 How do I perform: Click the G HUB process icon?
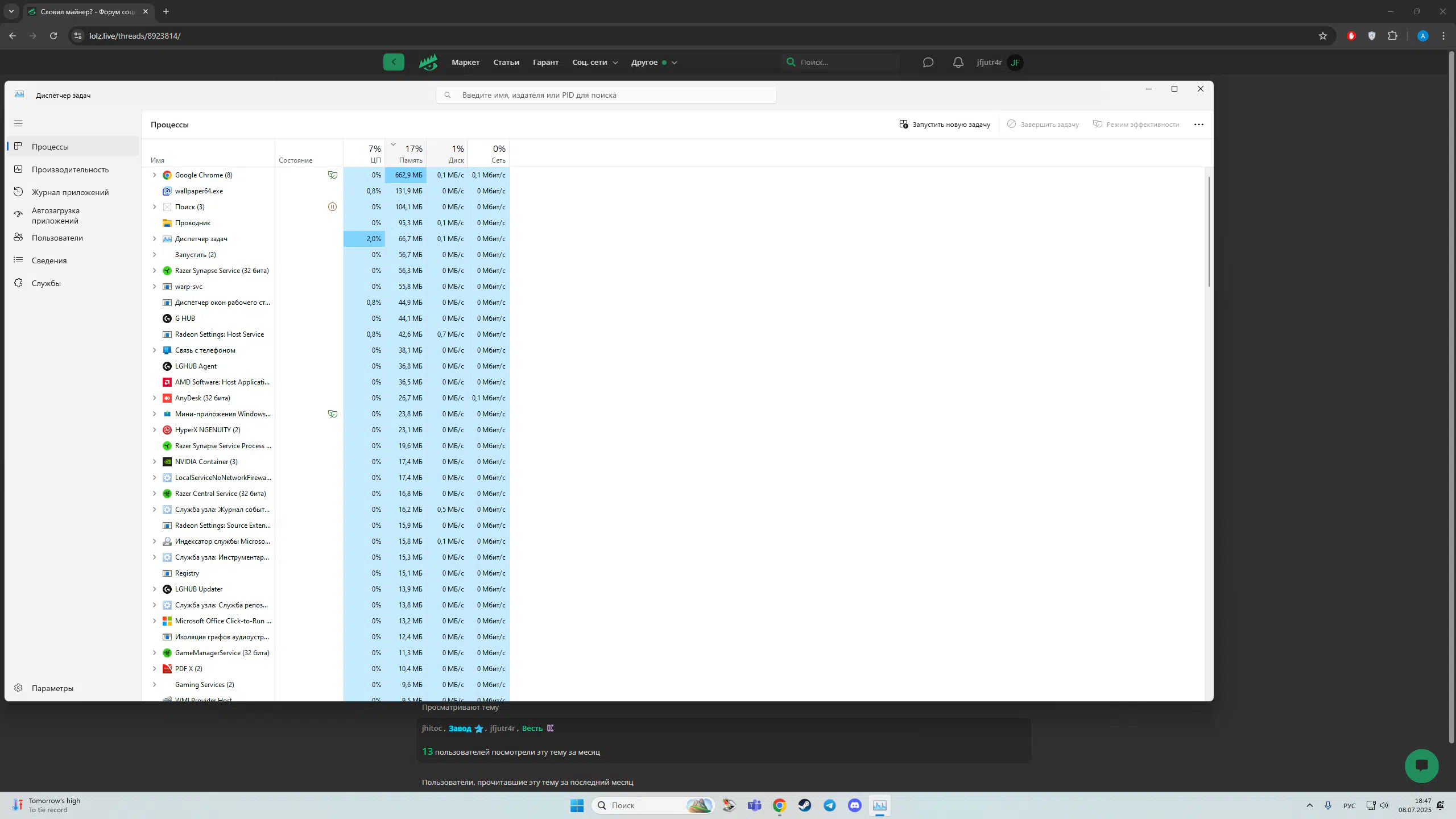pyautogui.click(x=167, y=318)
